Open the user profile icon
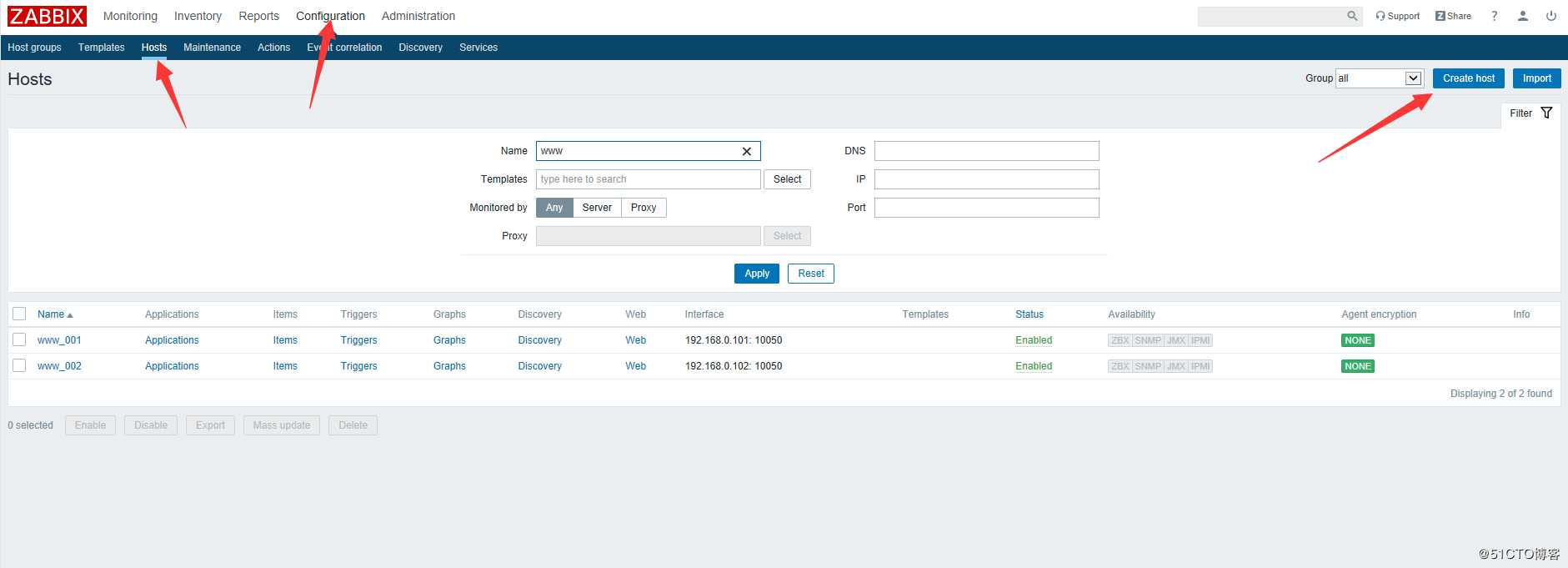The width and height of the screenshot is (1568, 568). tap(1523, 16)
